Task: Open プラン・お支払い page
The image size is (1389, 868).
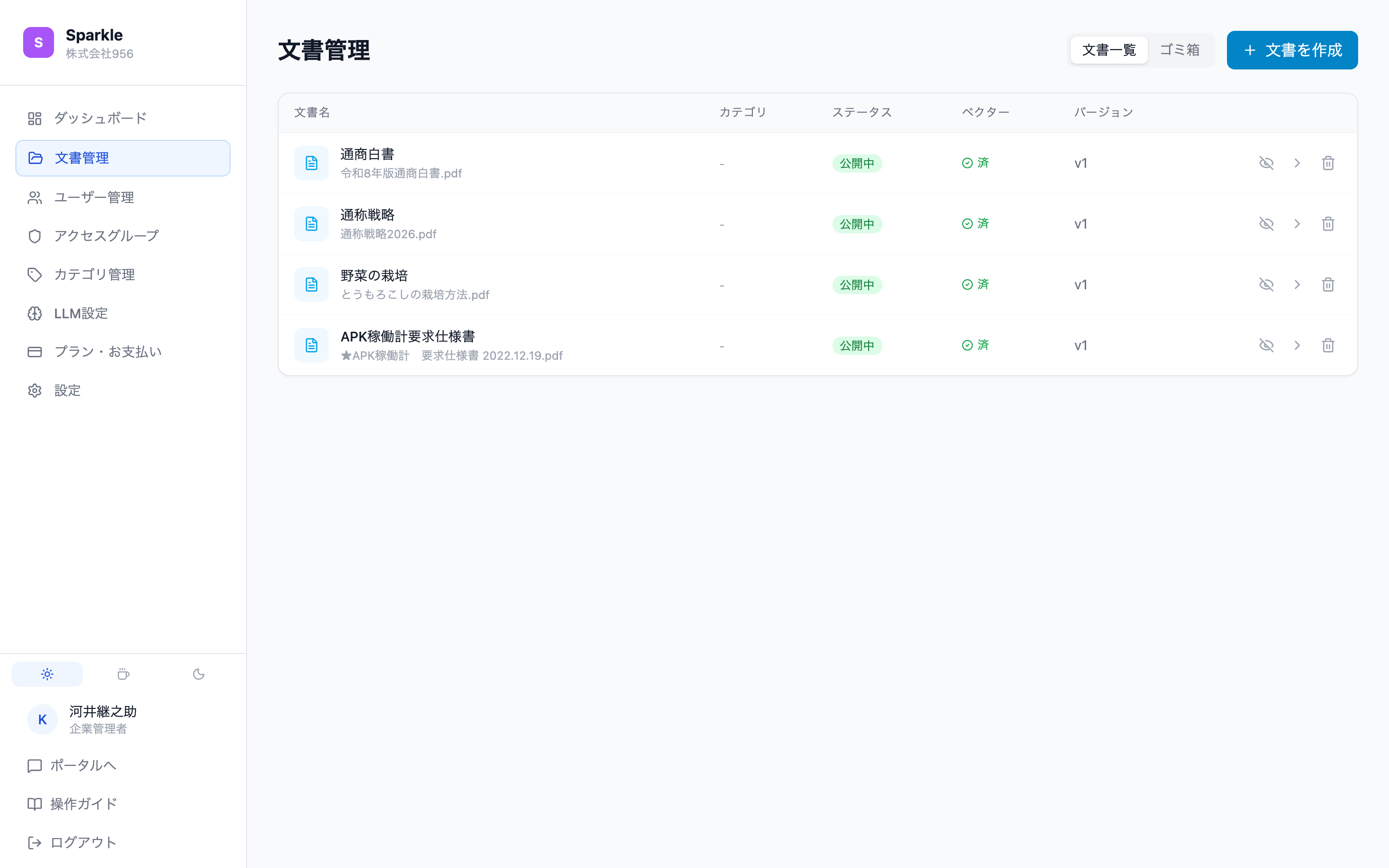Action: click(123, 352)
